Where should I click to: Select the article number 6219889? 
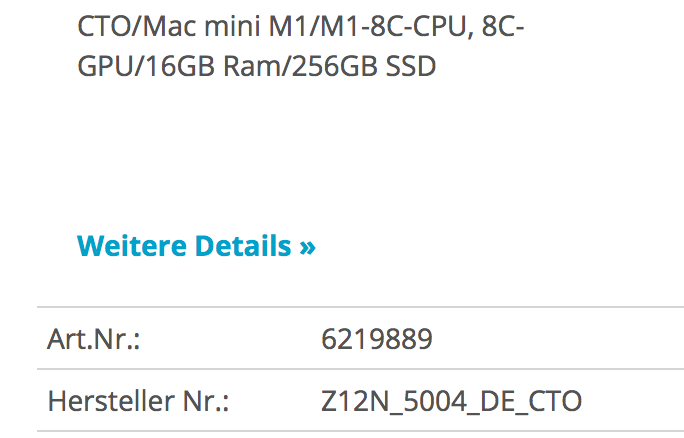click(x=376, y=340)
